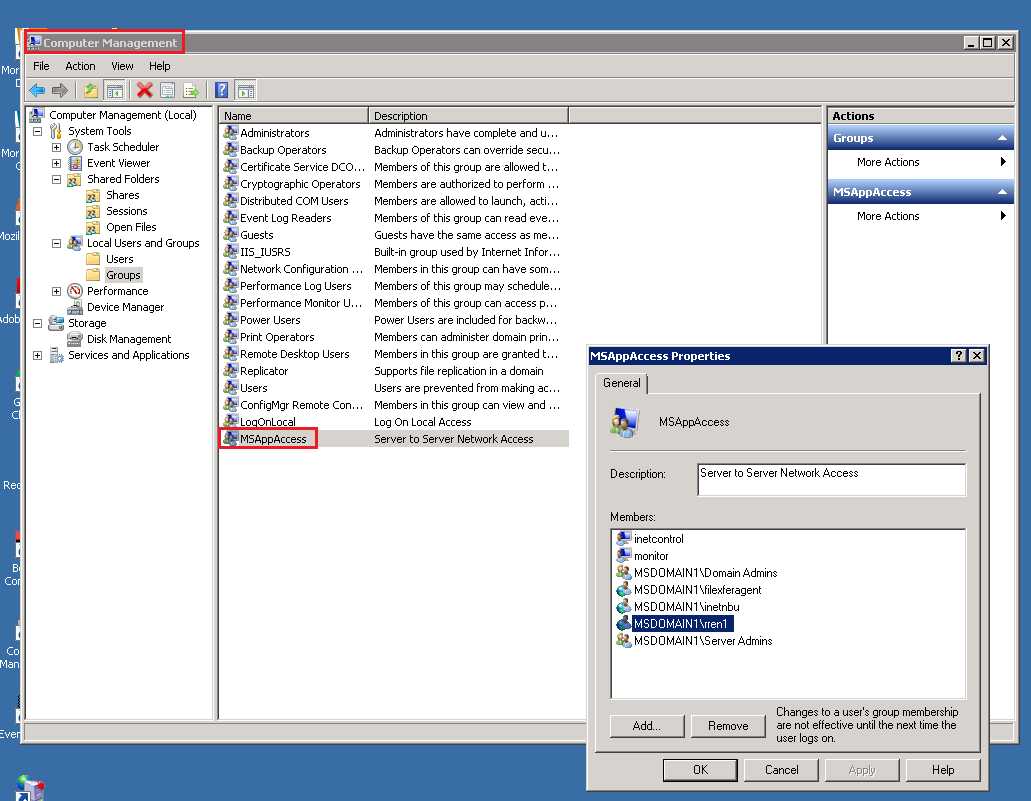The image size is (1031, 801).
Task: Click the Domain Admins member icon
Action: click(623, 573)
